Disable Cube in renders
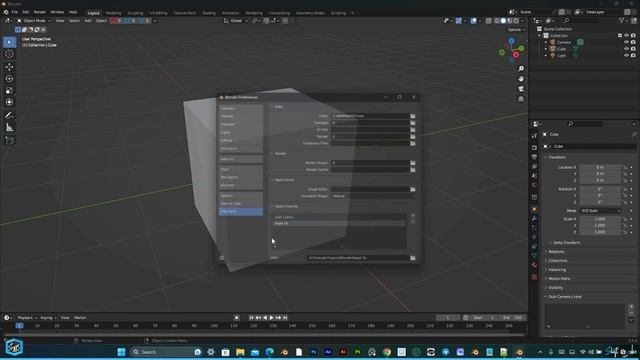This screenshot has height=360, width=640. pos(633,49)
